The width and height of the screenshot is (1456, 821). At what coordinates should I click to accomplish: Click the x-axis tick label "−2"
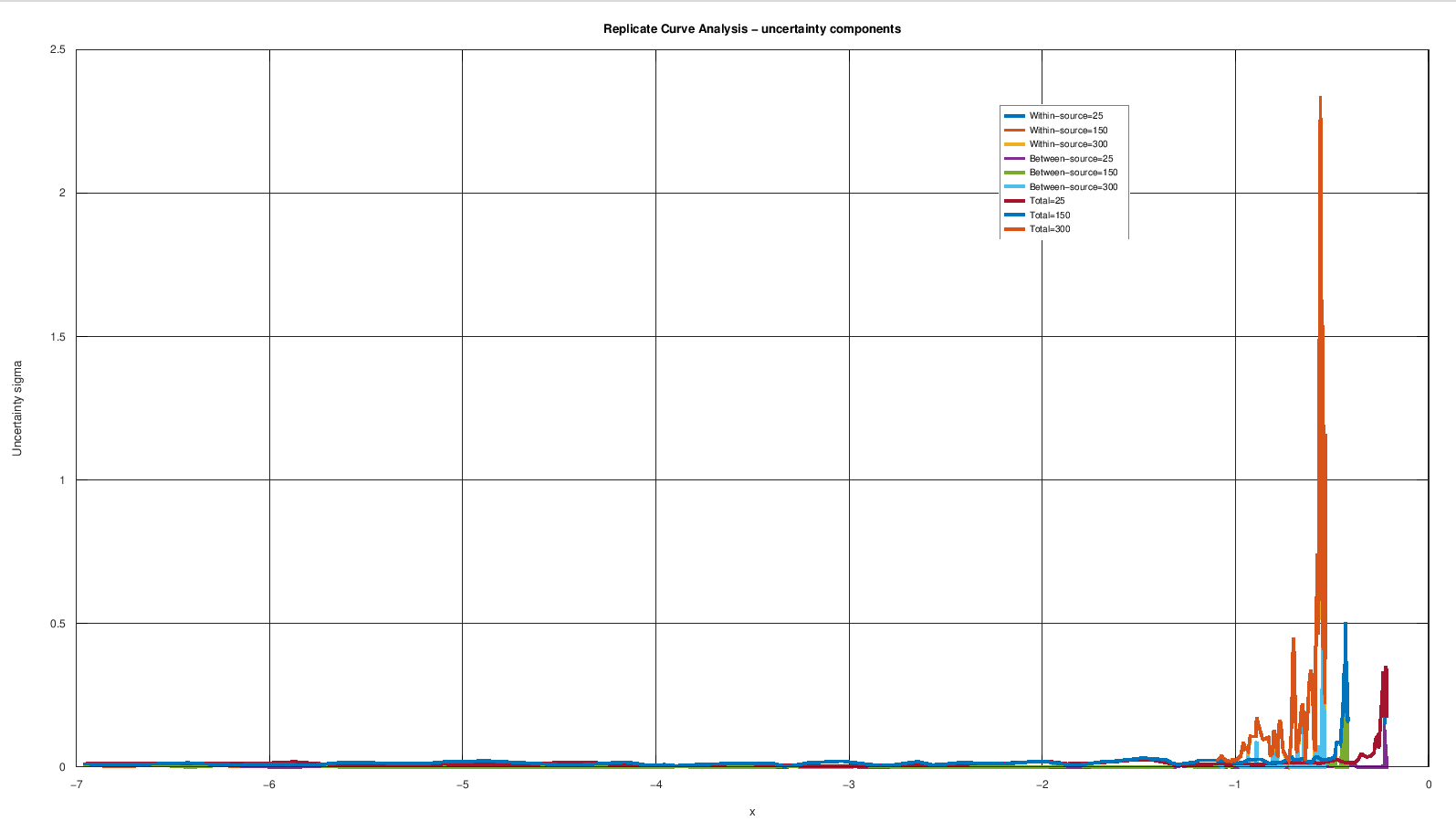(1042, 784)
